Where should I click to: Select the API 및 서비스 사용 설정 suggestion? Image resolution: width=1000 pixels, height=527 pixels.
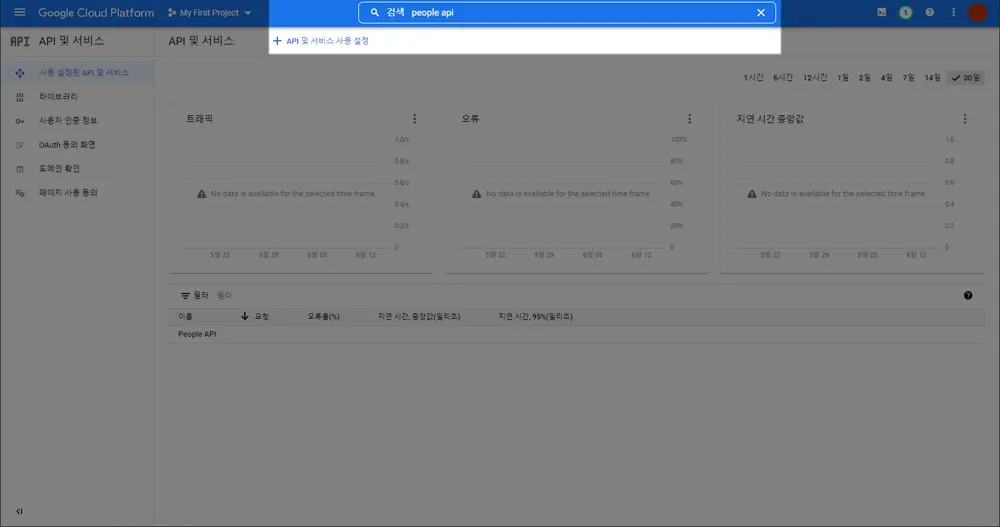click(x=321, y=41)
